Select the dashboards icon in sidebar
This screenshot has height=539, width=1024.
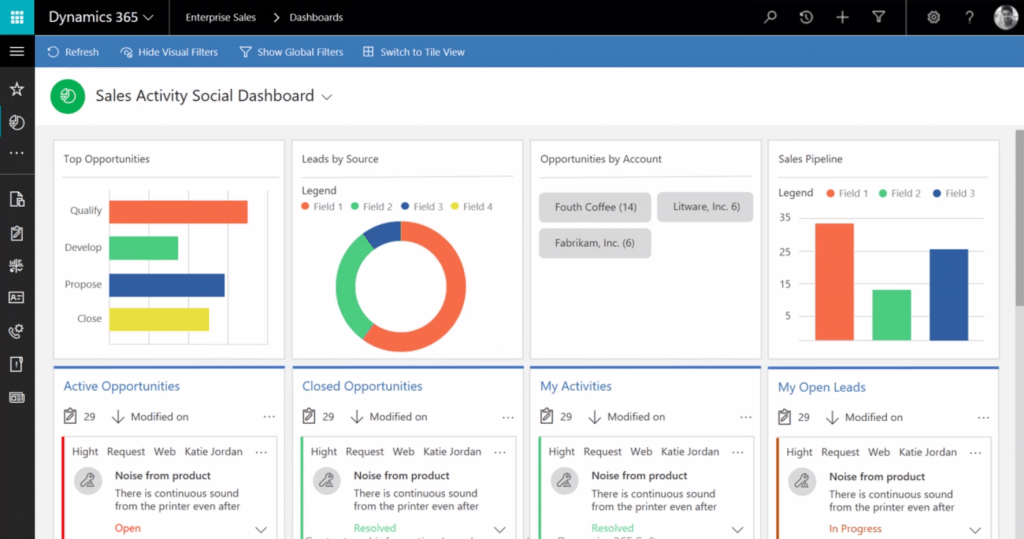click(17, 122)
